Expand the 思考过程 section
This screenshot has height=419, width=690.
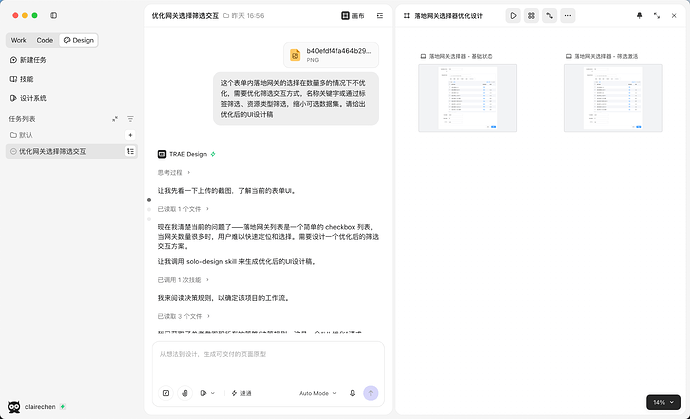point(174,173)
